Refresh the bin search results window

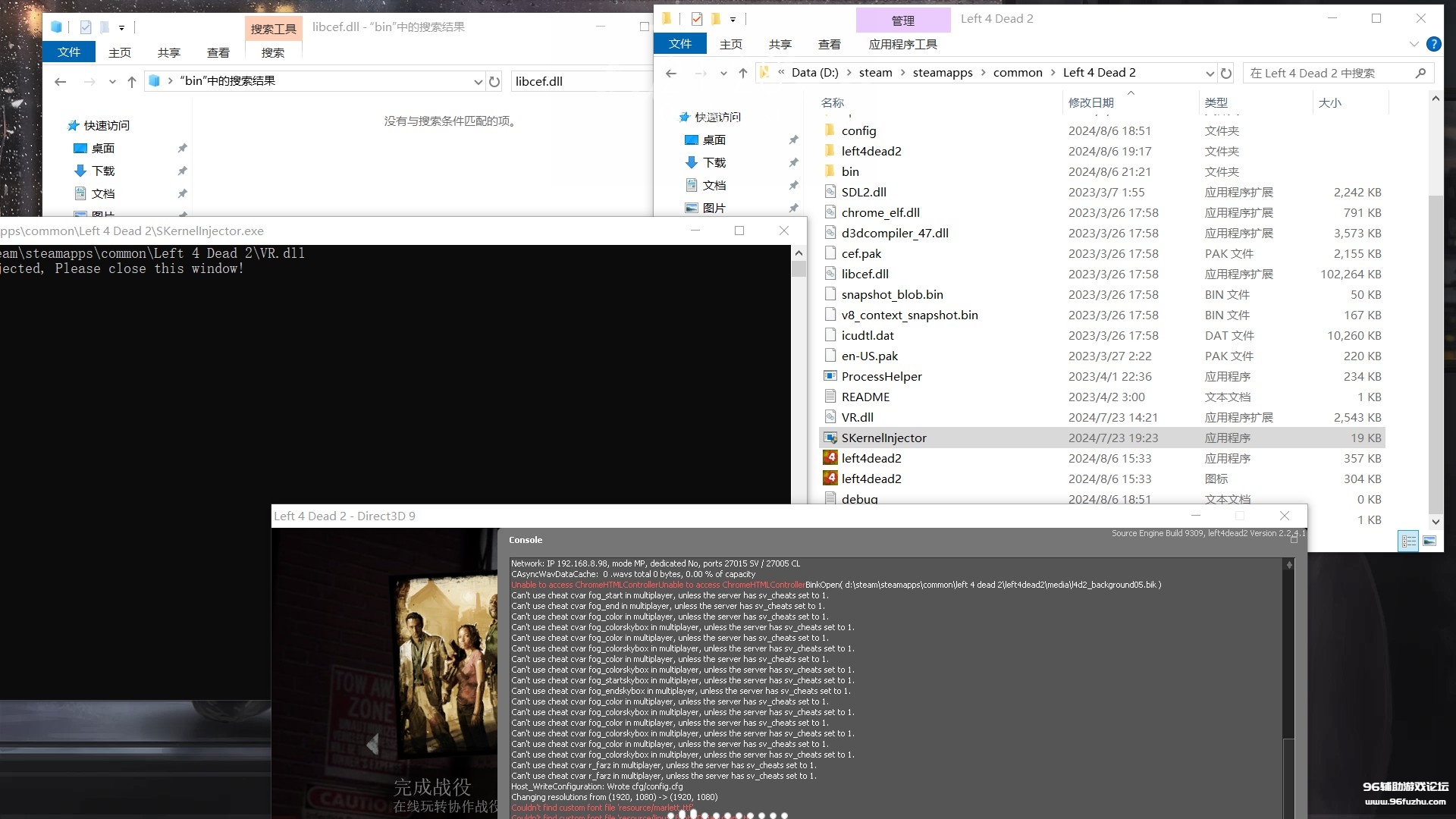click(x=494, y=81)
